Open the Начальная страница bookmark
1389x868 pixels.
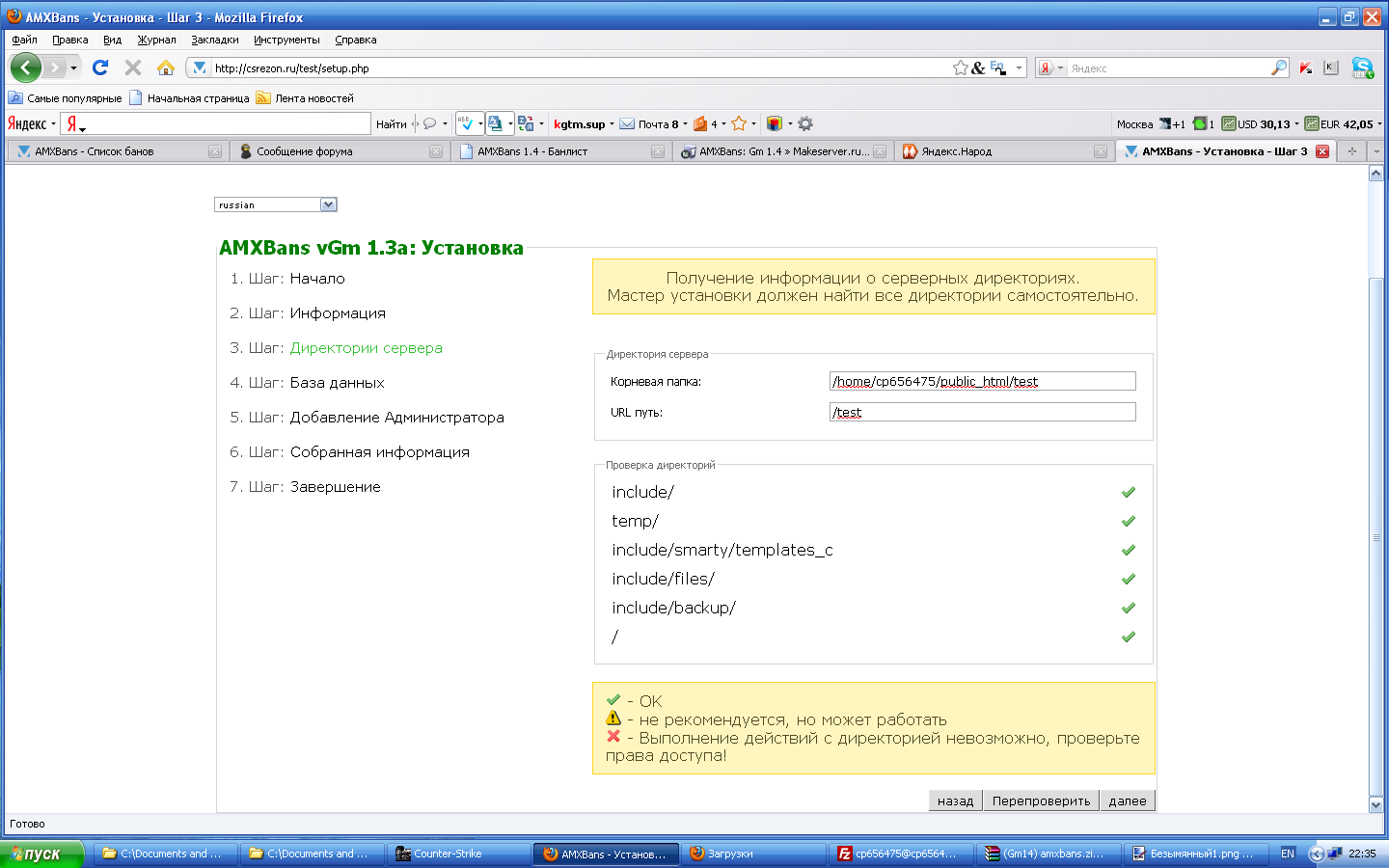click(189, 97)
